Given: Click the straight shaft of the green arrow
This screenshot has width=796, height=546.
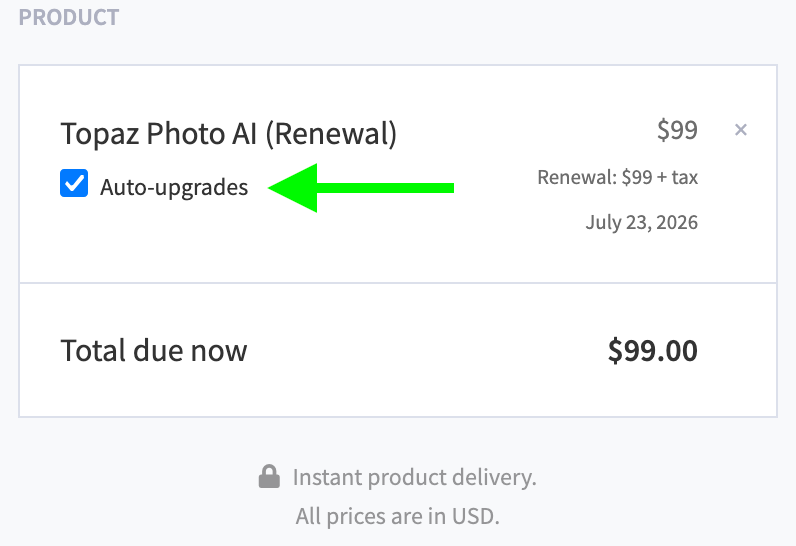Looking at the screenshot, I should click(x=386, y=188).
